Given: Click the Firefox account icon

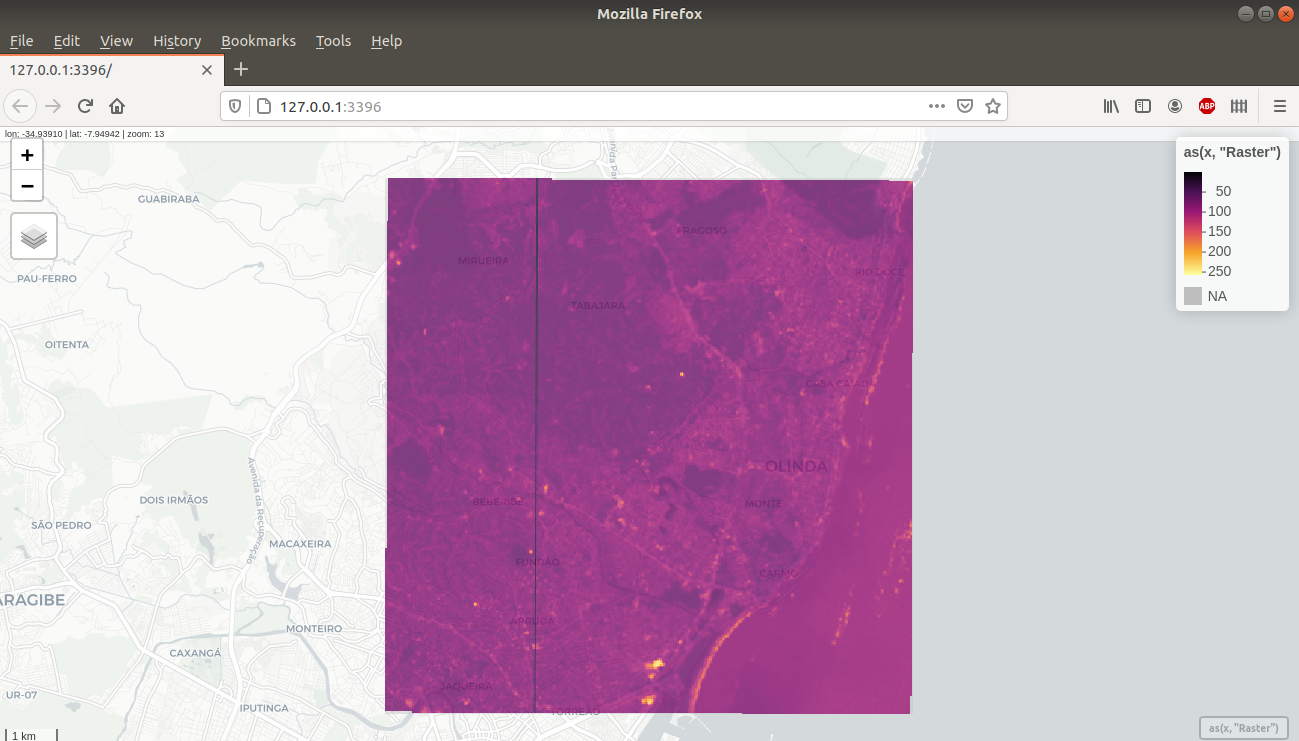Looking at the screenshot, I should [x=1175, y=105].
